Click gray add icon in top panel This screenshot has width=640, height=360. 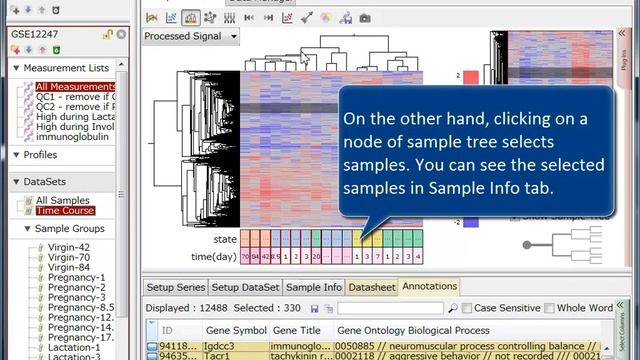(16, 10)
